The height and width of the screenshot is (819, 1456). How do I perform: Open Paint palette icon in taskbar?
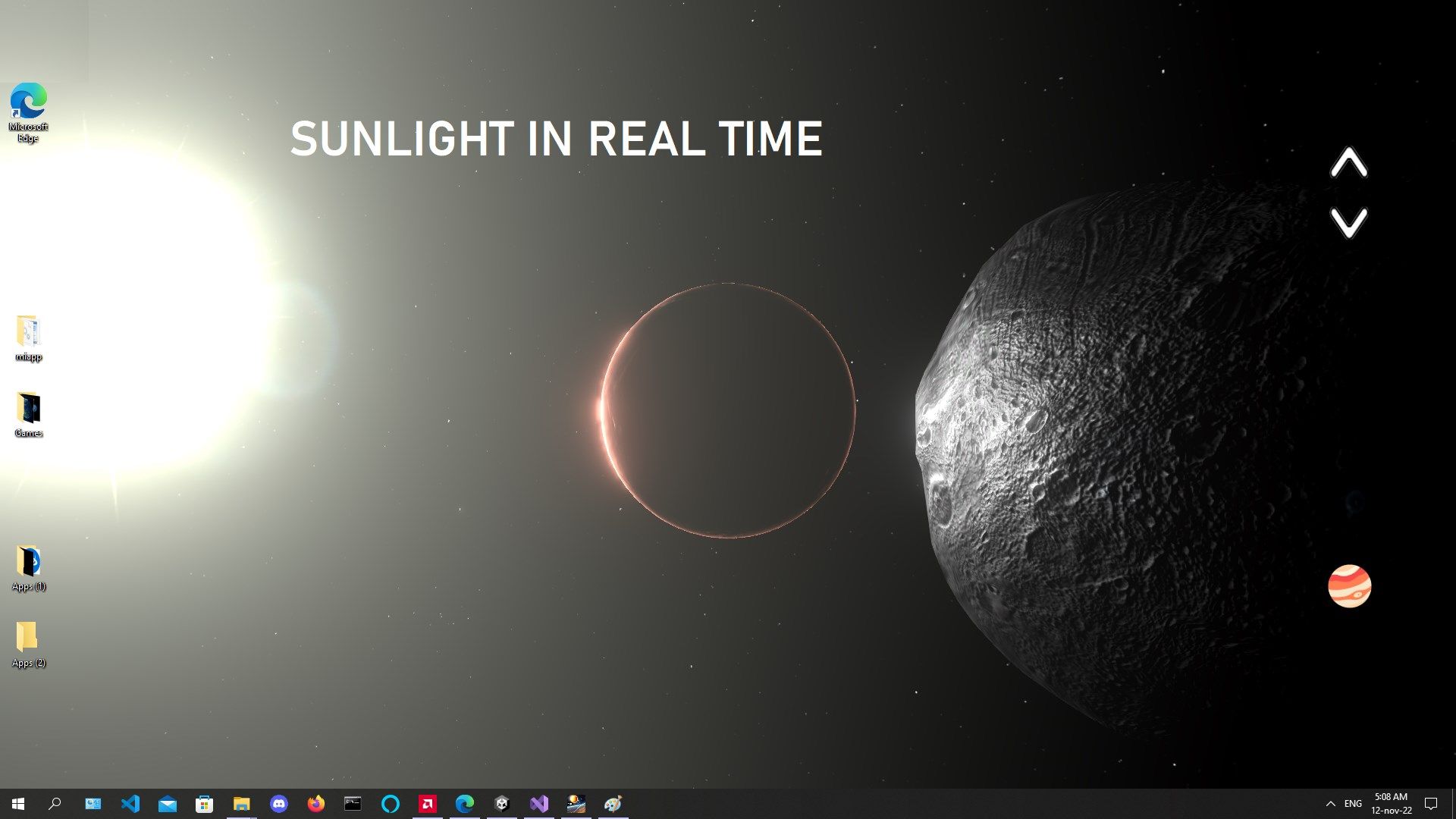pos(613,804)
